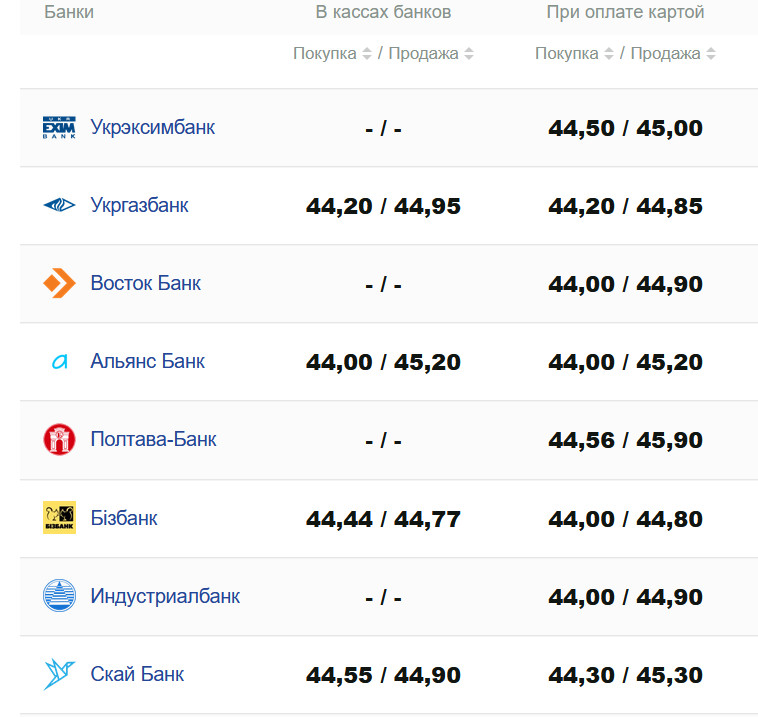Click the Укрэксимбанк EXIM logo icon
This screenshot has width=758, height=717.
(x=59, y=128)
